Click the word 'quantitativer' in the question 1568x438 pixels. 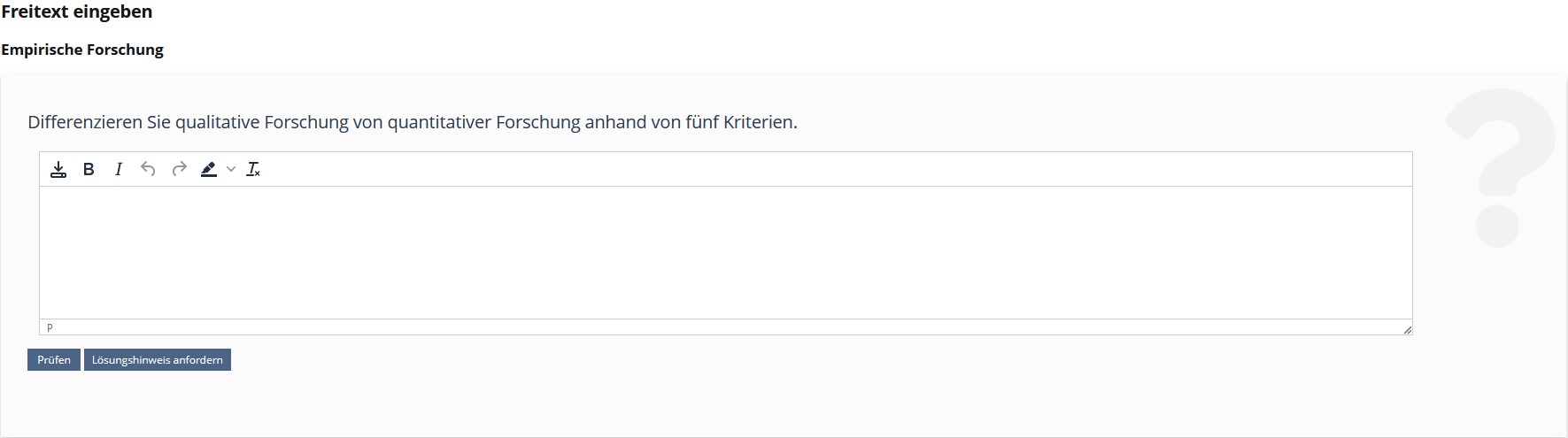(x=439, y=122)
